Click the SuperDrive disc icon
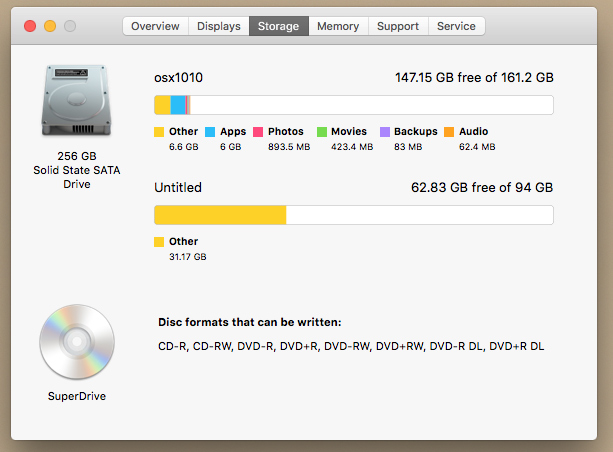This screenshot has width=613, height=452. 75,343
